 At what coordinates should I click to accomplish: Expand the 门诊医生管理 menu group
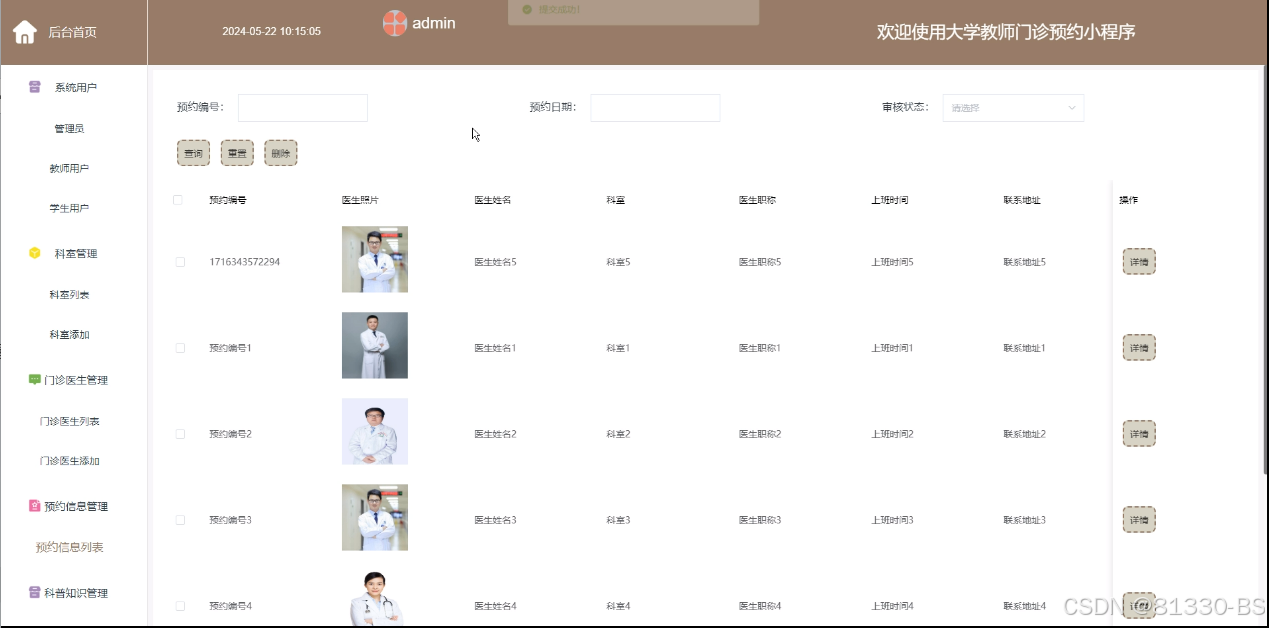click(x=74, y=380)
